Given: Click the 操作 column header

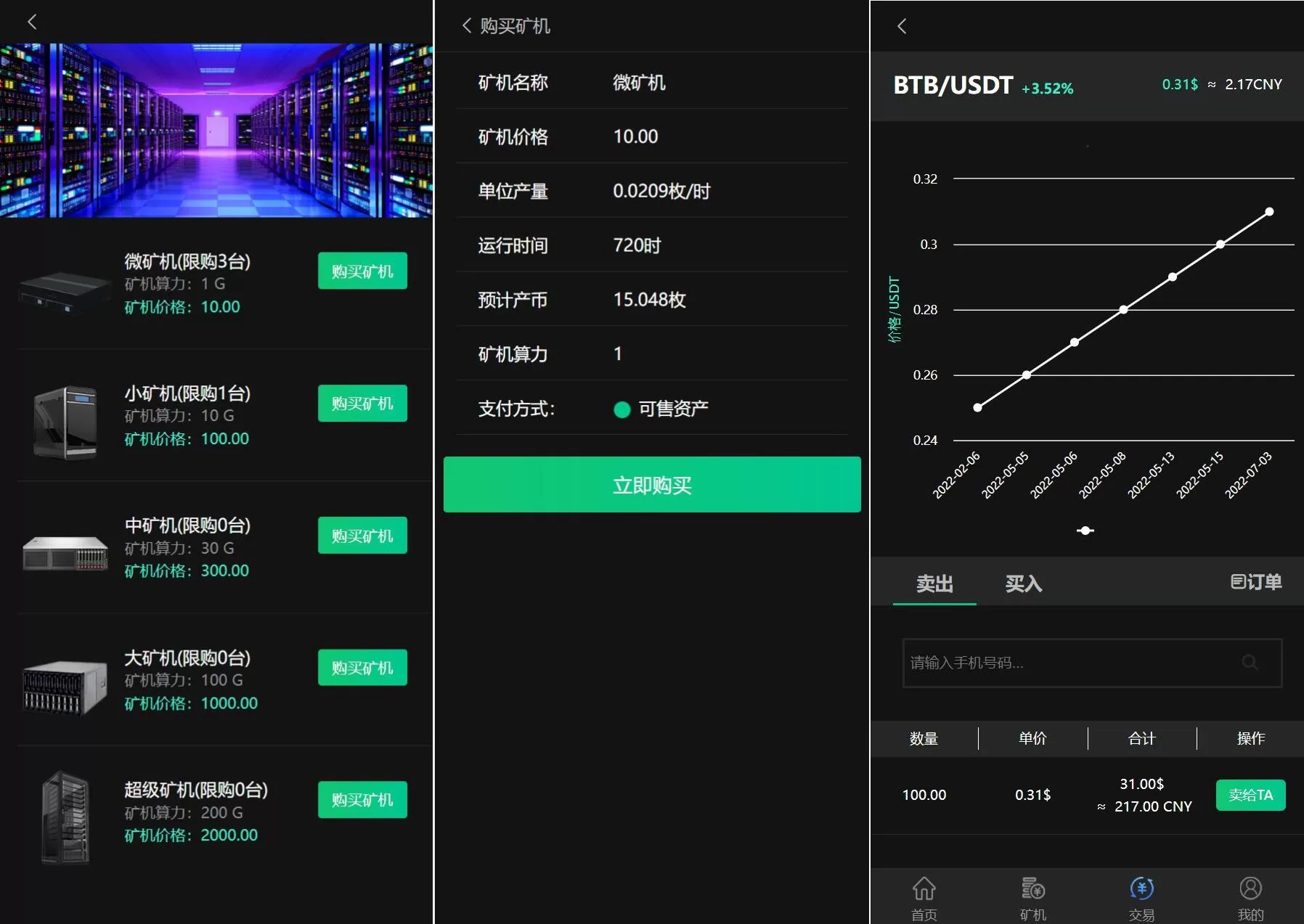Looking at the screenshot, I should [1250, 738].
